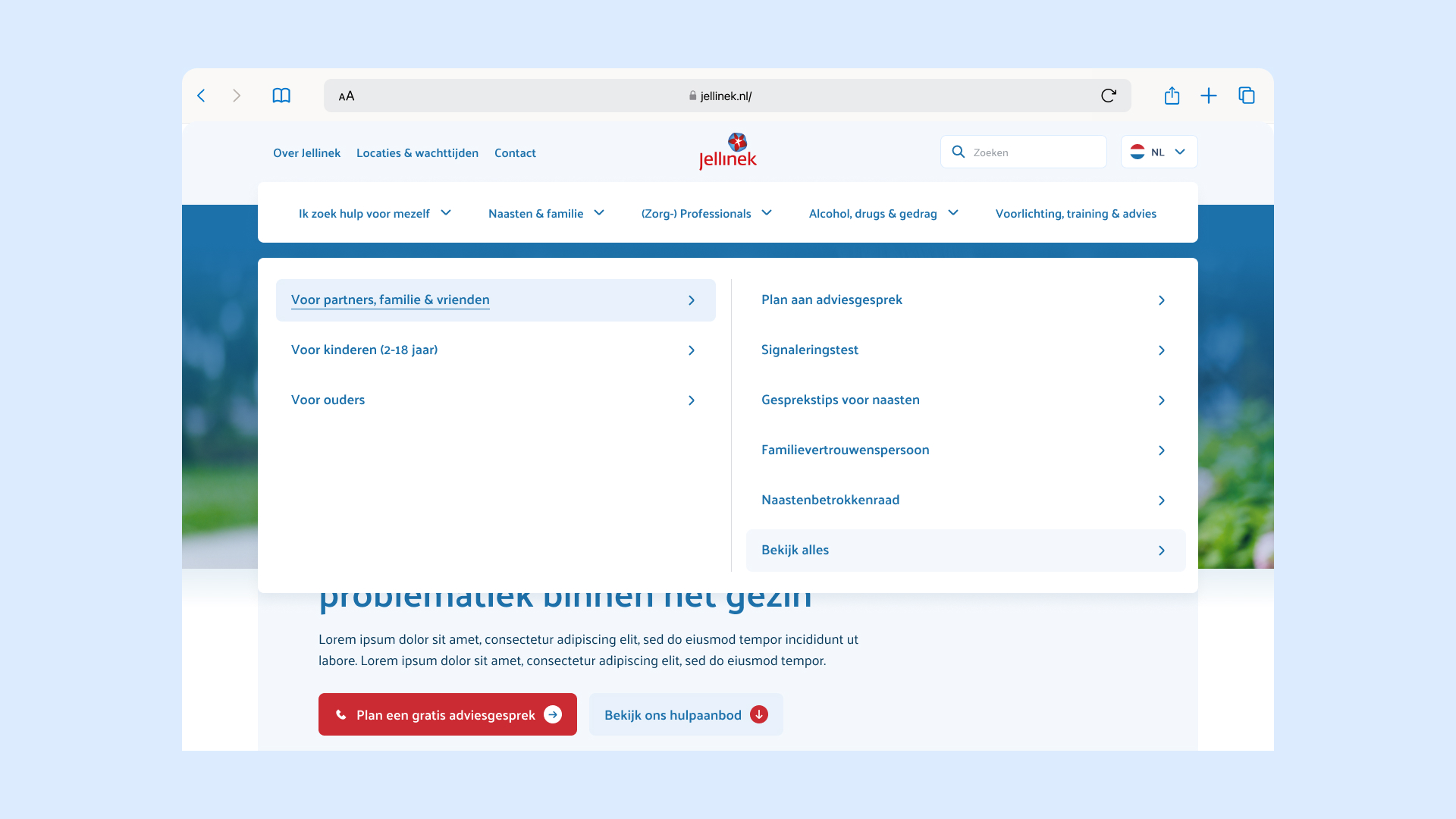Click the AA reader text size button
Image resolution: width=1456 pixels, height=819 pixels.
(x=347, y=96)
